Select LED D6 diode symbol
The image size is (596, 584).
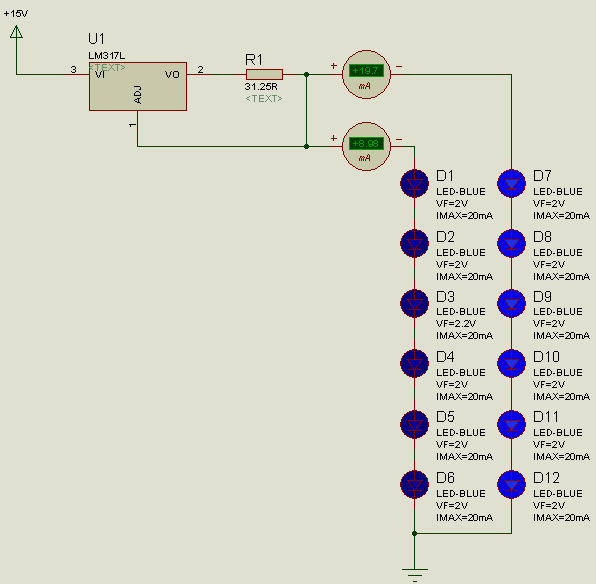[414, 485]
